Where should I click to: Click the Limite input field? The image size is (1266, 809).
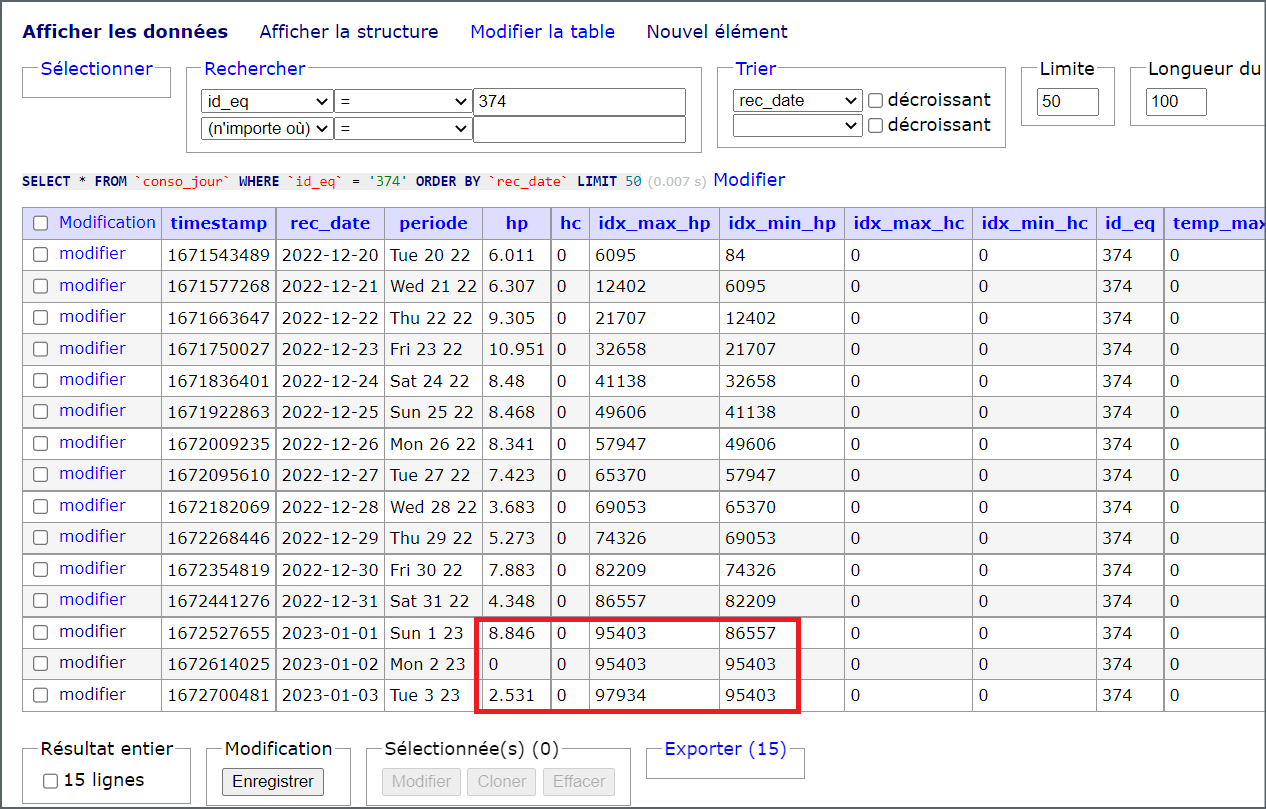click(1067, 102)
